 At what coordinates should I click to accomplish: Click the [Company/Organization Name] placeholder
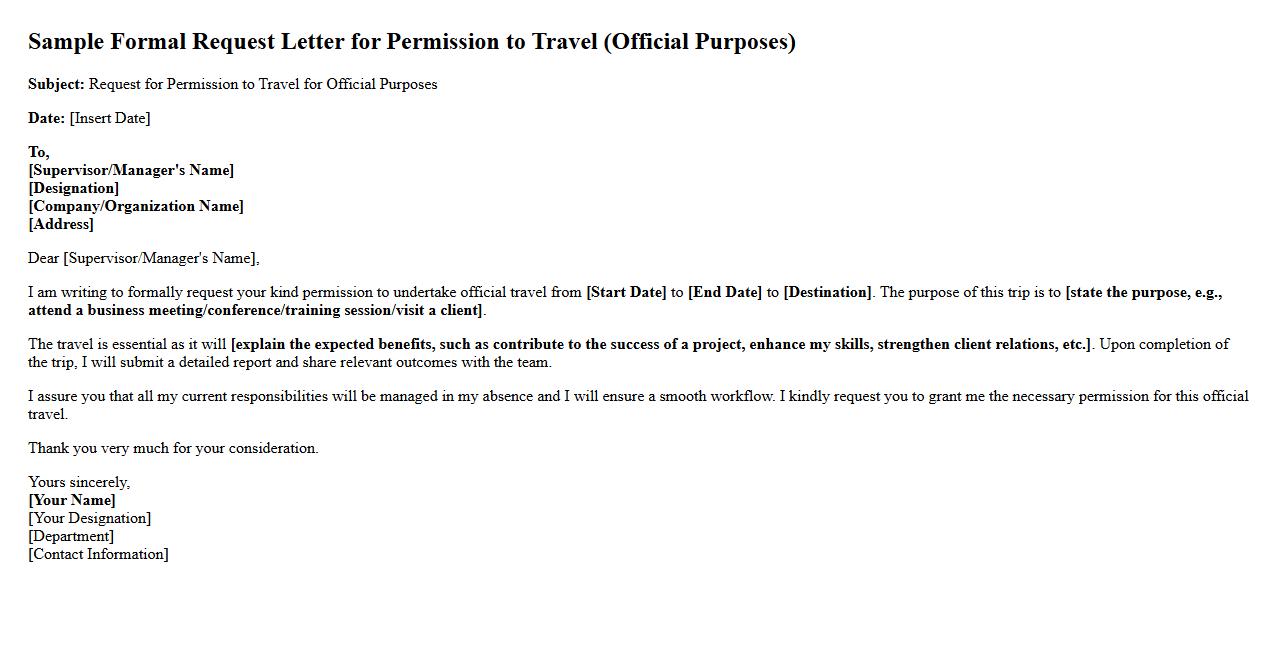point(136,206)
